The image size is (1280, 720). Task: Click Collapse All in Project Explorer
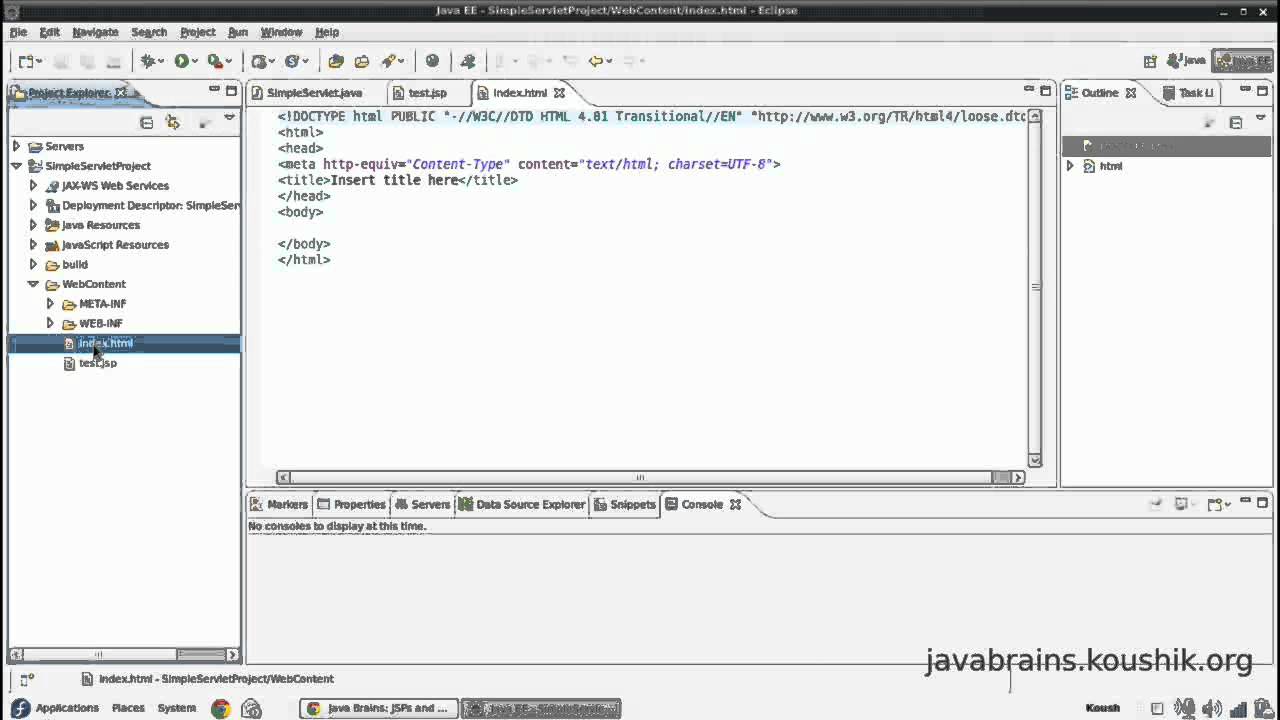tap(147, 122)
